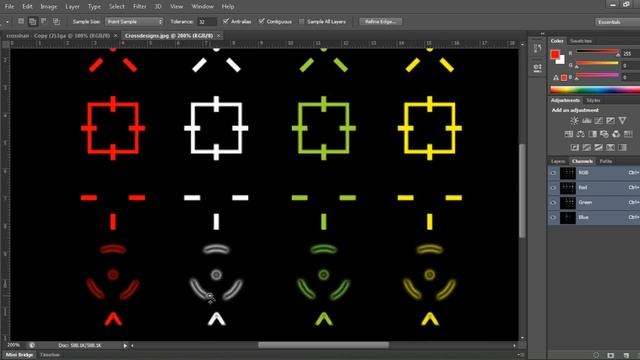This screenshot has height=360, width=640.
Task: Add an Invert adjustment
Action: click(x=575, y=147)
